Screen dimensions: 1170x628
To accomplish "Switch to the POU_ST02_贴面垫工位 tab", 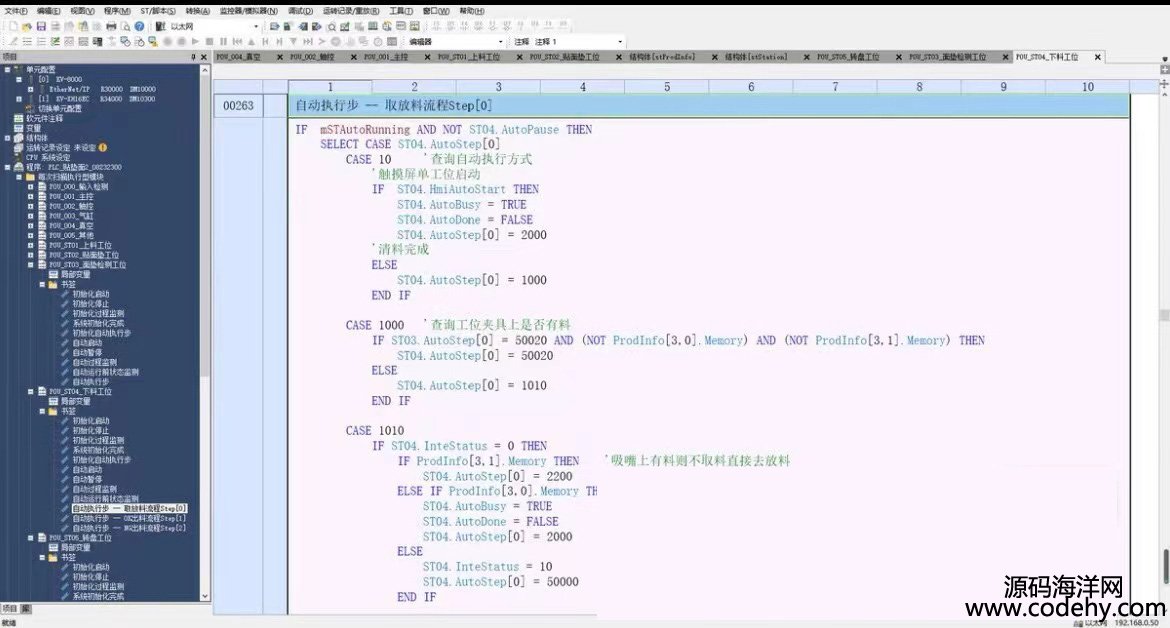I will [x=565, y=57].
